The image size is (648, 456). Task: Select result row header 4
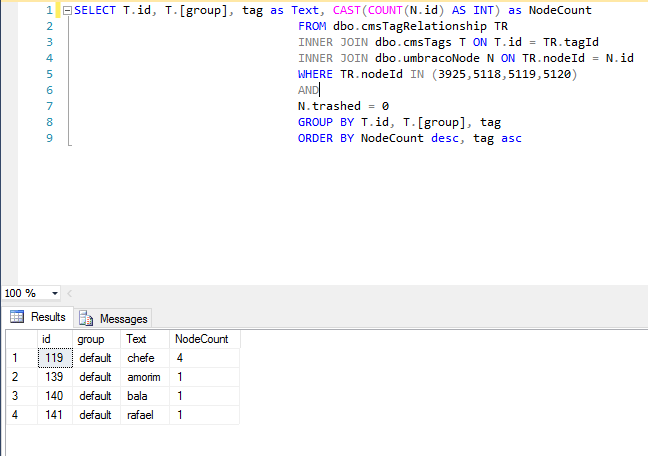pos(21,415)
